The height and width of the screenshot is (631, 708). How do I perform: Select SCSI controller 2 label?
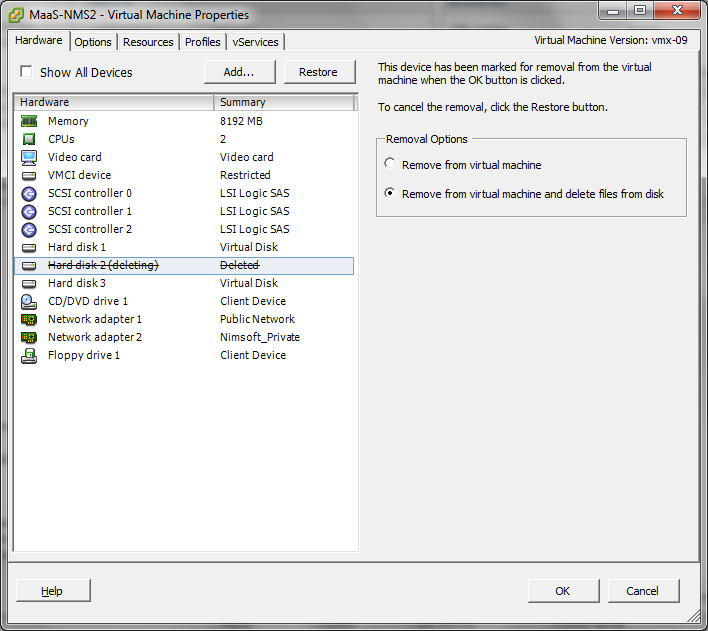point(90,229)
